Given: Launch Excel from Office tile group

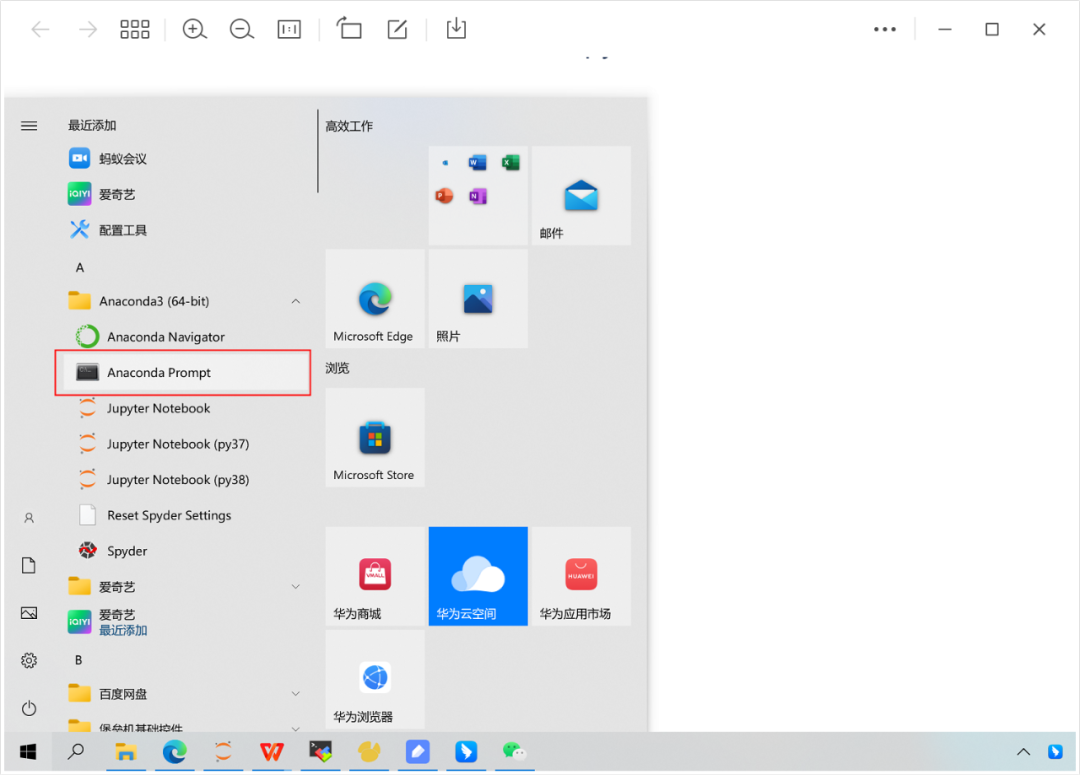Looking at the screenshot, I should tap(510, 163).
